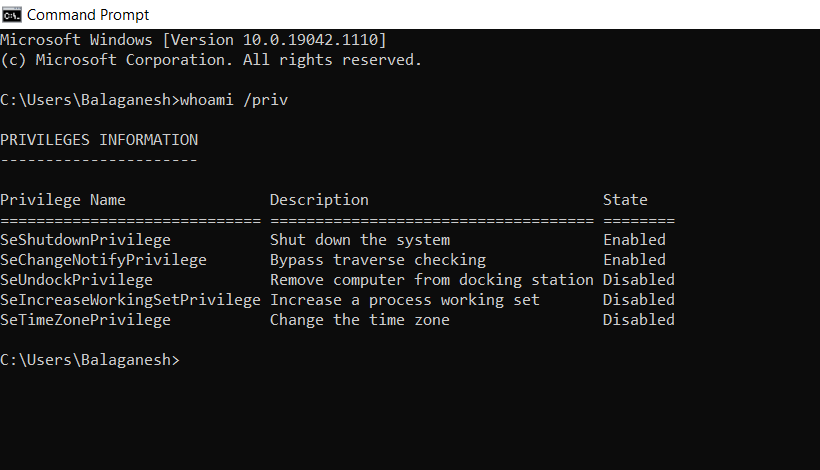Click the Command Prompt icon in title bar
The image size is (820, 470).
tap(12, 15)
